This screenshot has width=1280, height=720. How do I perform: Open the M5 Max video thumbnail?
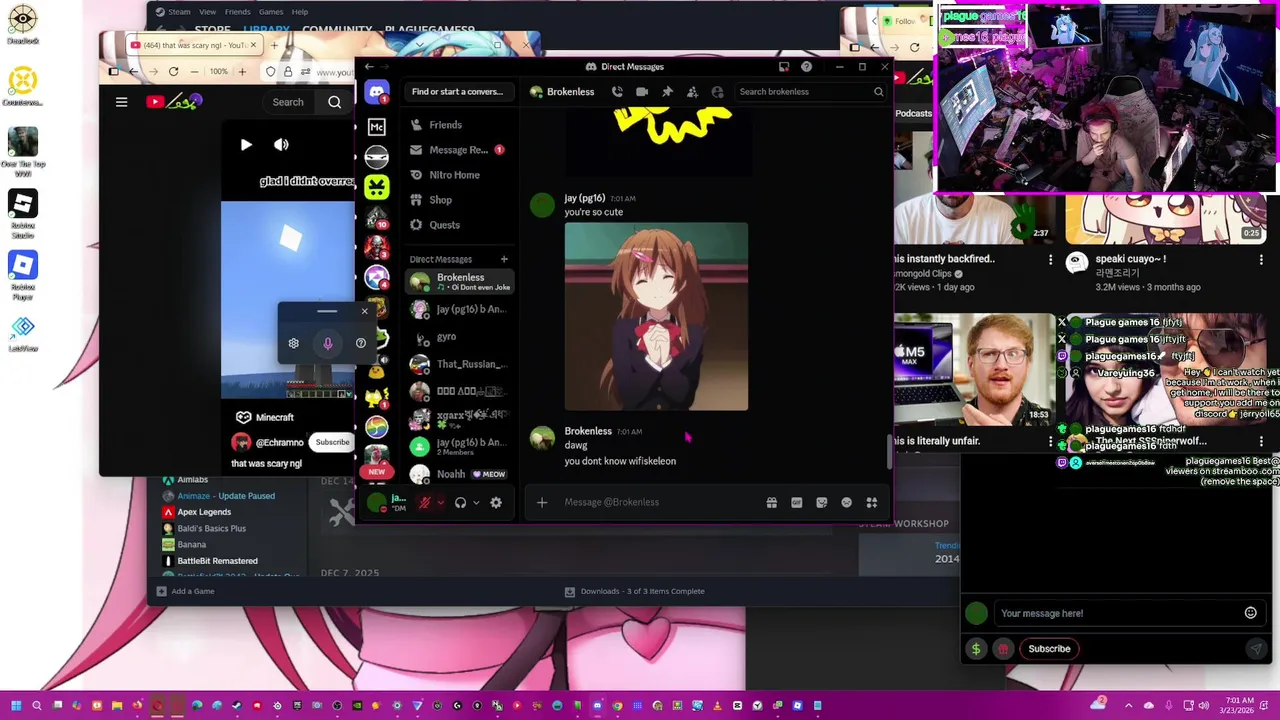coord(973,370)
